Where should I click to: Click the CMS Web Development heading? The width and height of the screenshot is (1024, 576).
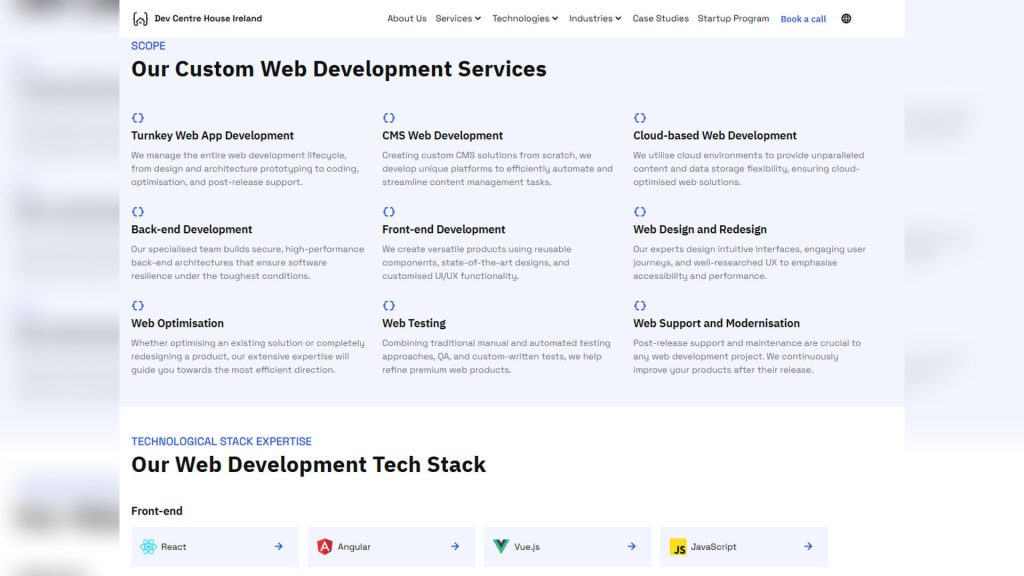[x=442, y=135]
